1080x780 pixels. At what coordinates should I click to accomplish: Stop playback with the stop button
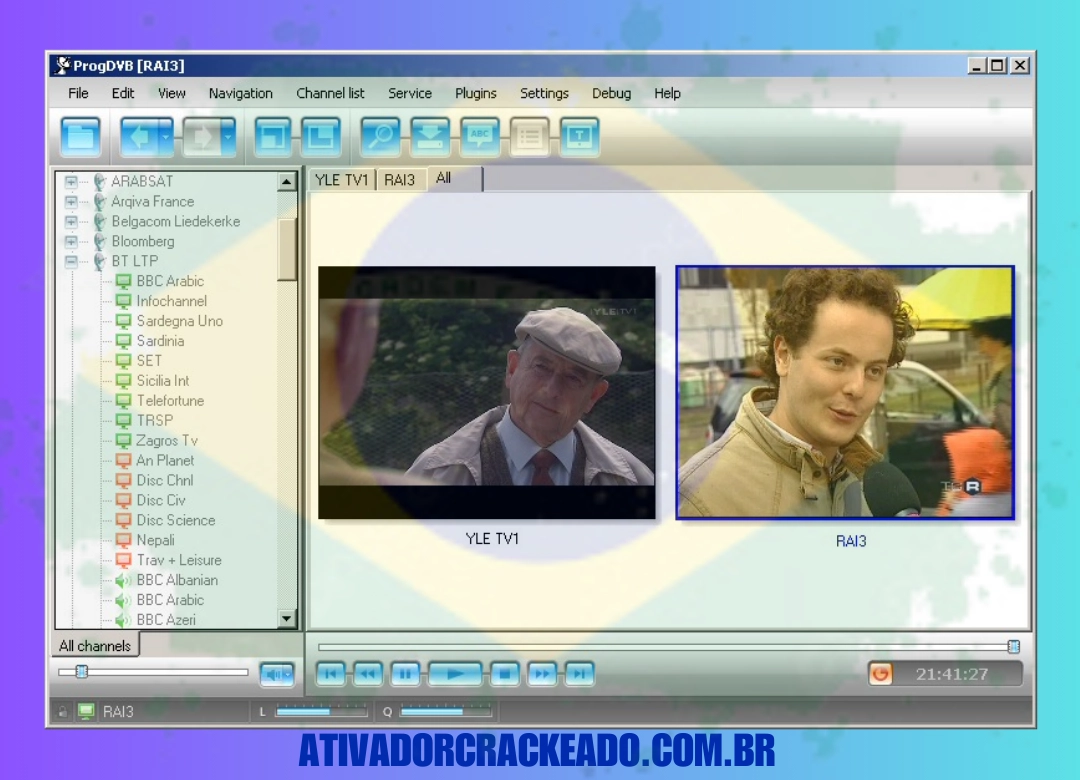pos(505,673)
